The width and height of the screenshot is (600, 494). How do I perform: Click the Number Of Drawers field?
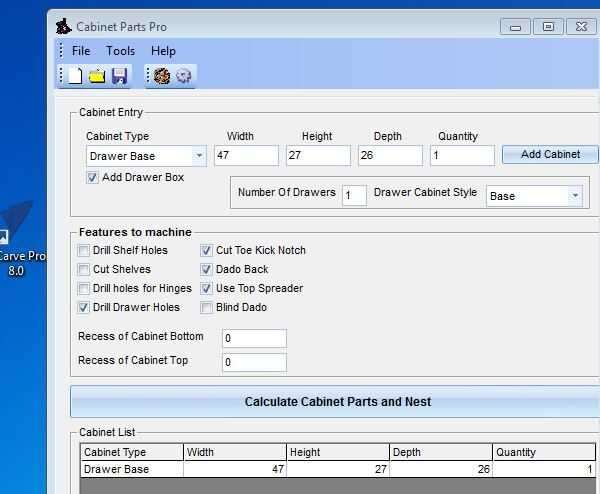tap(354, 196)
